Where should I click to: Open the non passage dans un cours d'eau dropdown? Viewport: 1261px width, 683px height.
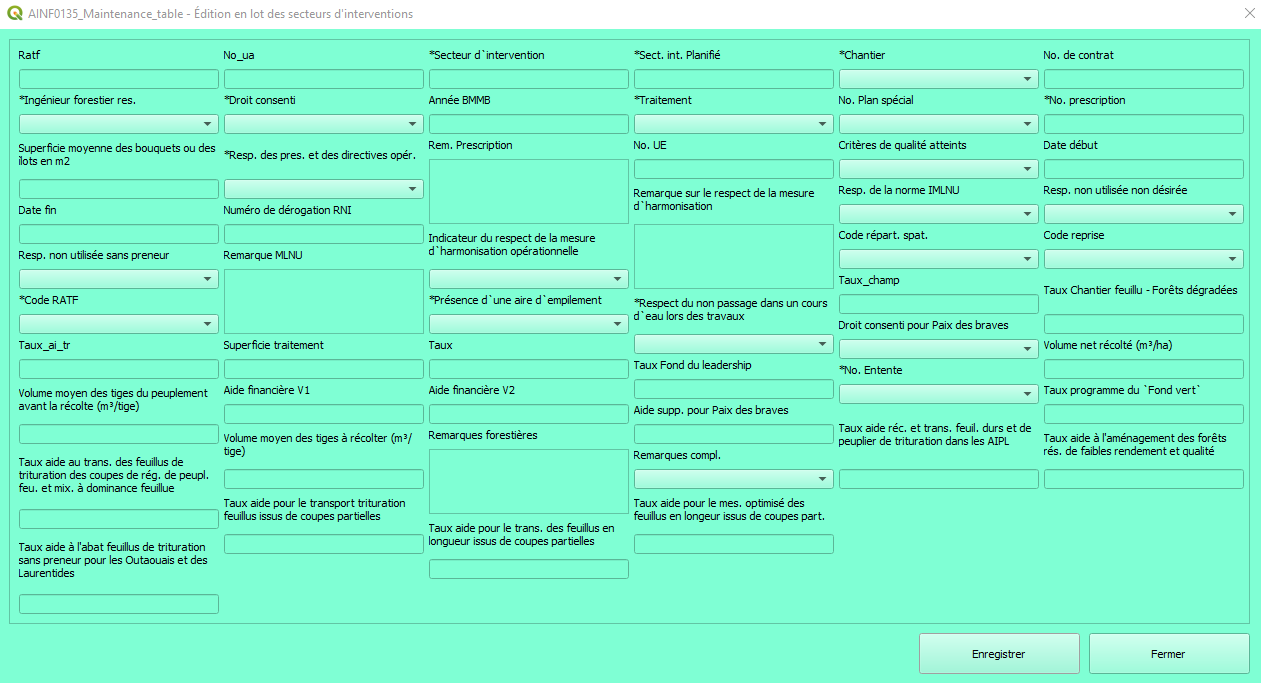tap(734, 344)
